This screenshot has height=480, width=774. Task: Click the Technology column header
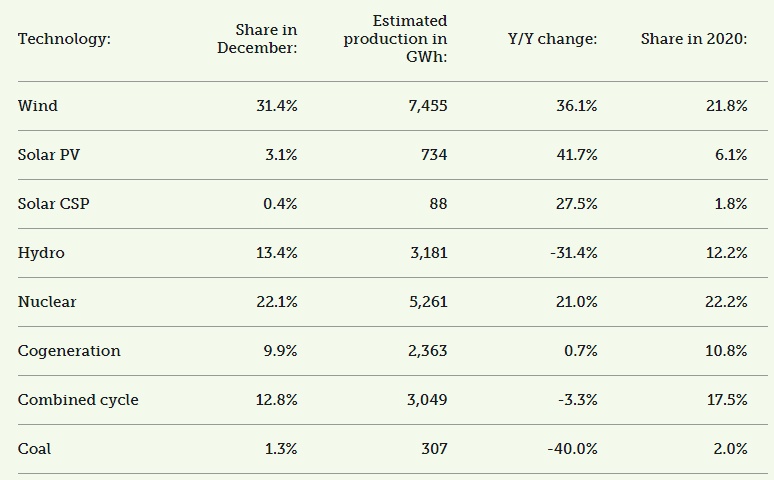64,39
